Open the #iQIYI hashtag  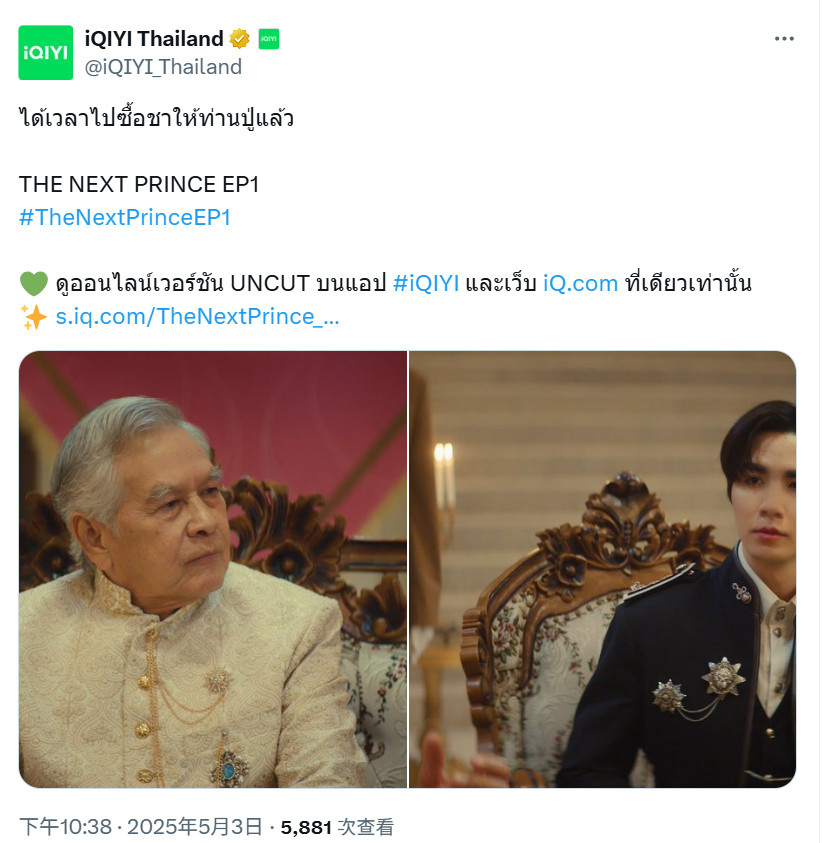(426, 283)
